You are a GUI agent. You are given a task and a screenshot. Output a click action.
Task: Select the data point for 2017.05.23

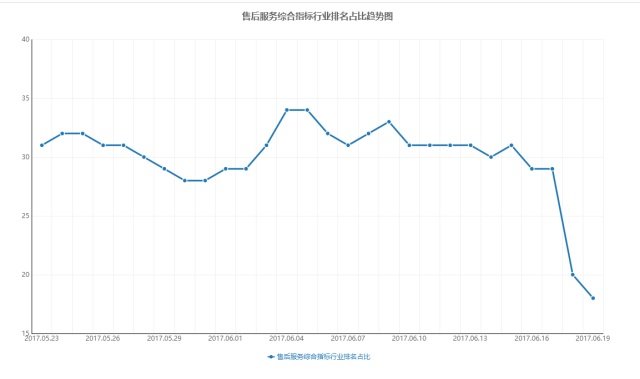click(42, 145)
